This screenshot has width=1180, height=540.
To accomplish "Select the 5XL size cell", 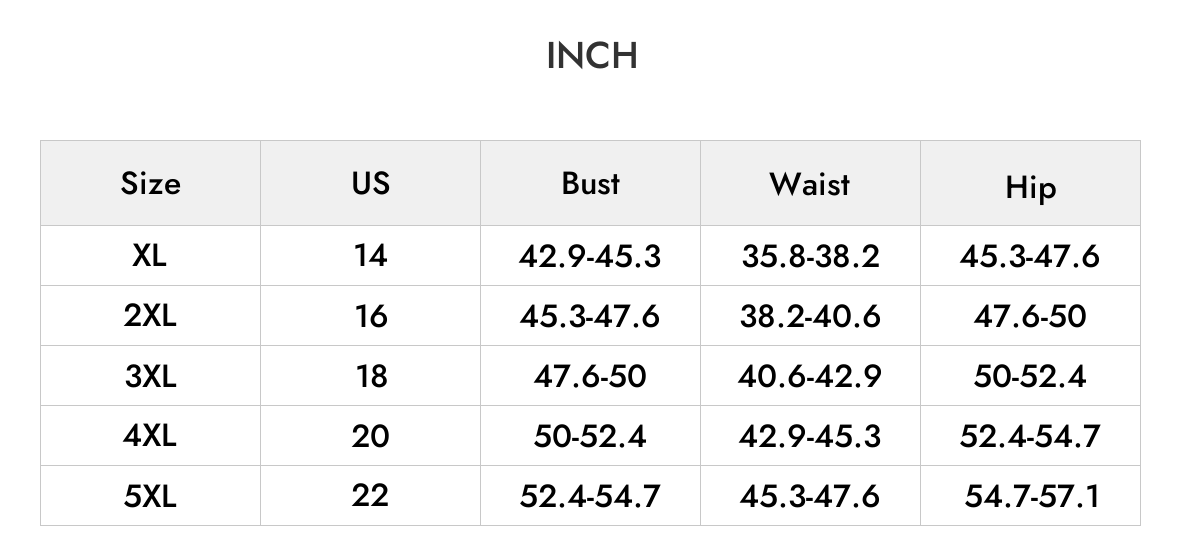I will pos(151,496).
